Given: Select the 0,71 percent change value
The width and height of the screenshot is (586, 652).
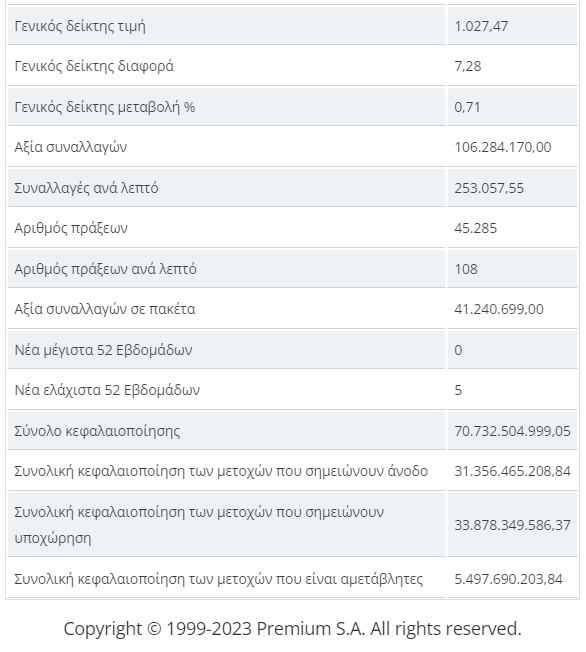Looking at the screenshot, I should pyautogui.click(x=467, y=107).
